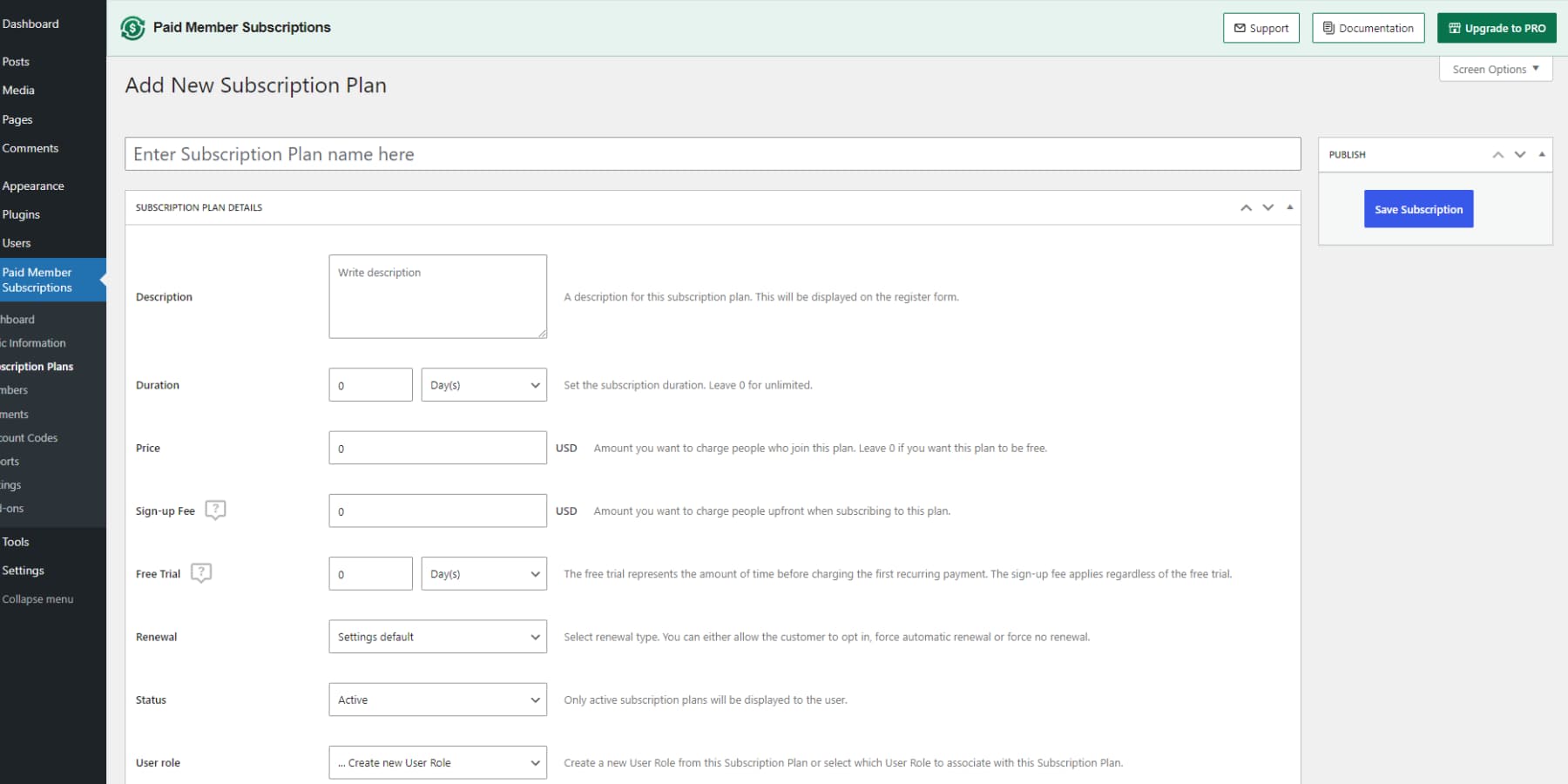This screenshot has width=1568, height=784.
Task: Open the Duration unit Day(s) dropdown
Action: click(483, 384)
